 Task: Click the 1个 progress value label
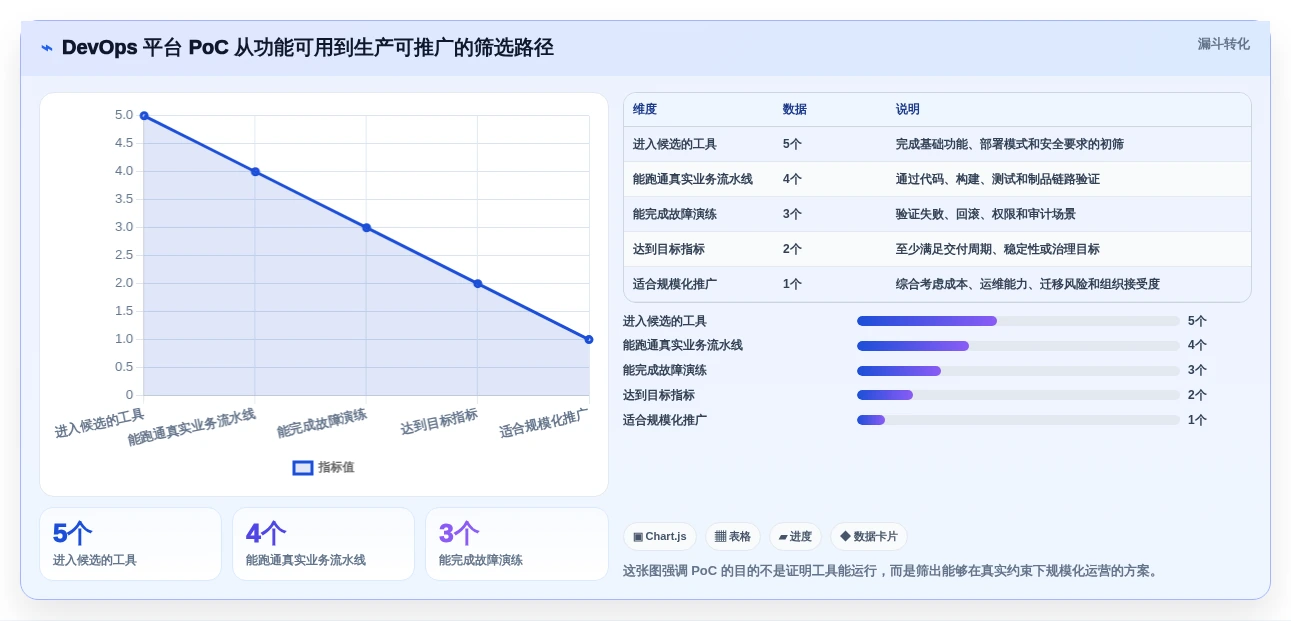click(1197, 420)
